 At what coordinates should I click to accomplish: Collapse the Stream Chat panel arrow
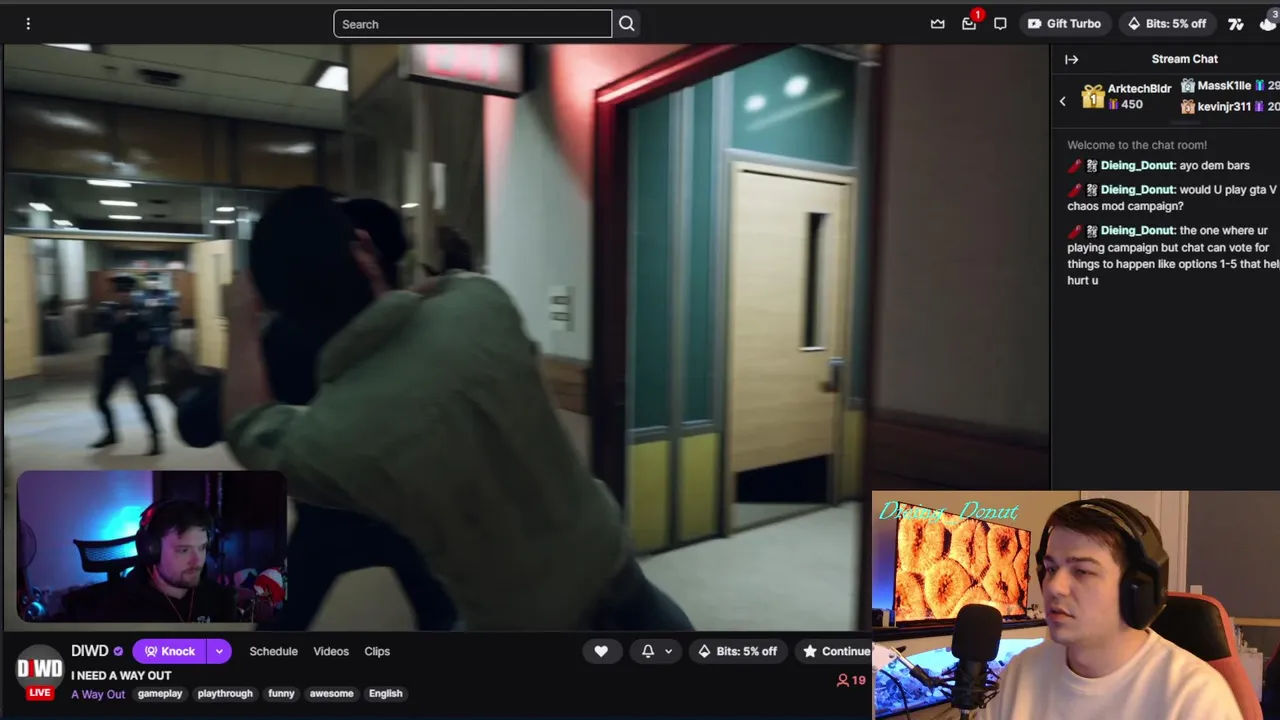coord(1071,59)
